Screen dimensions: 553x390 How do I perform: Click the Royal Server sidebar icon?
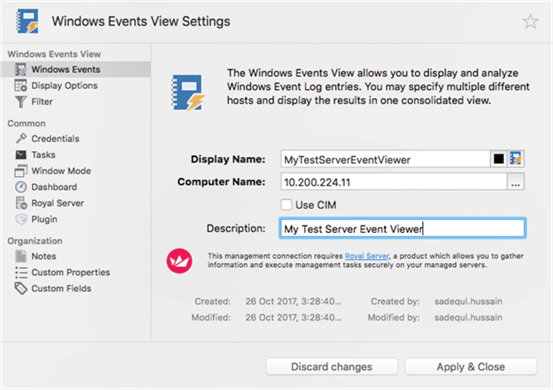tap(21, 203)
